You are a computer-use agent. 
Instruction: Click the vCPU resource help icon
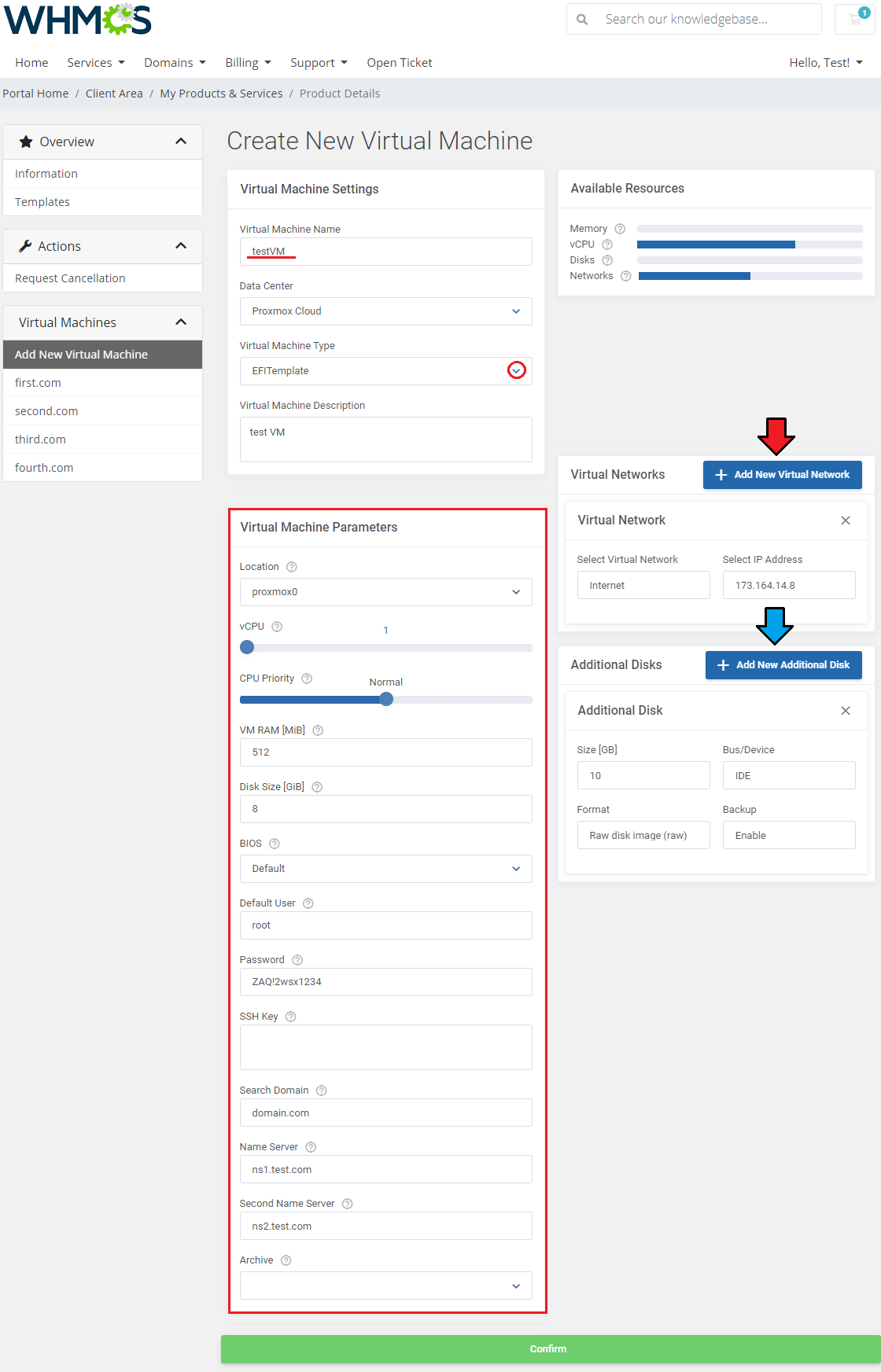(x=607, y=245)
